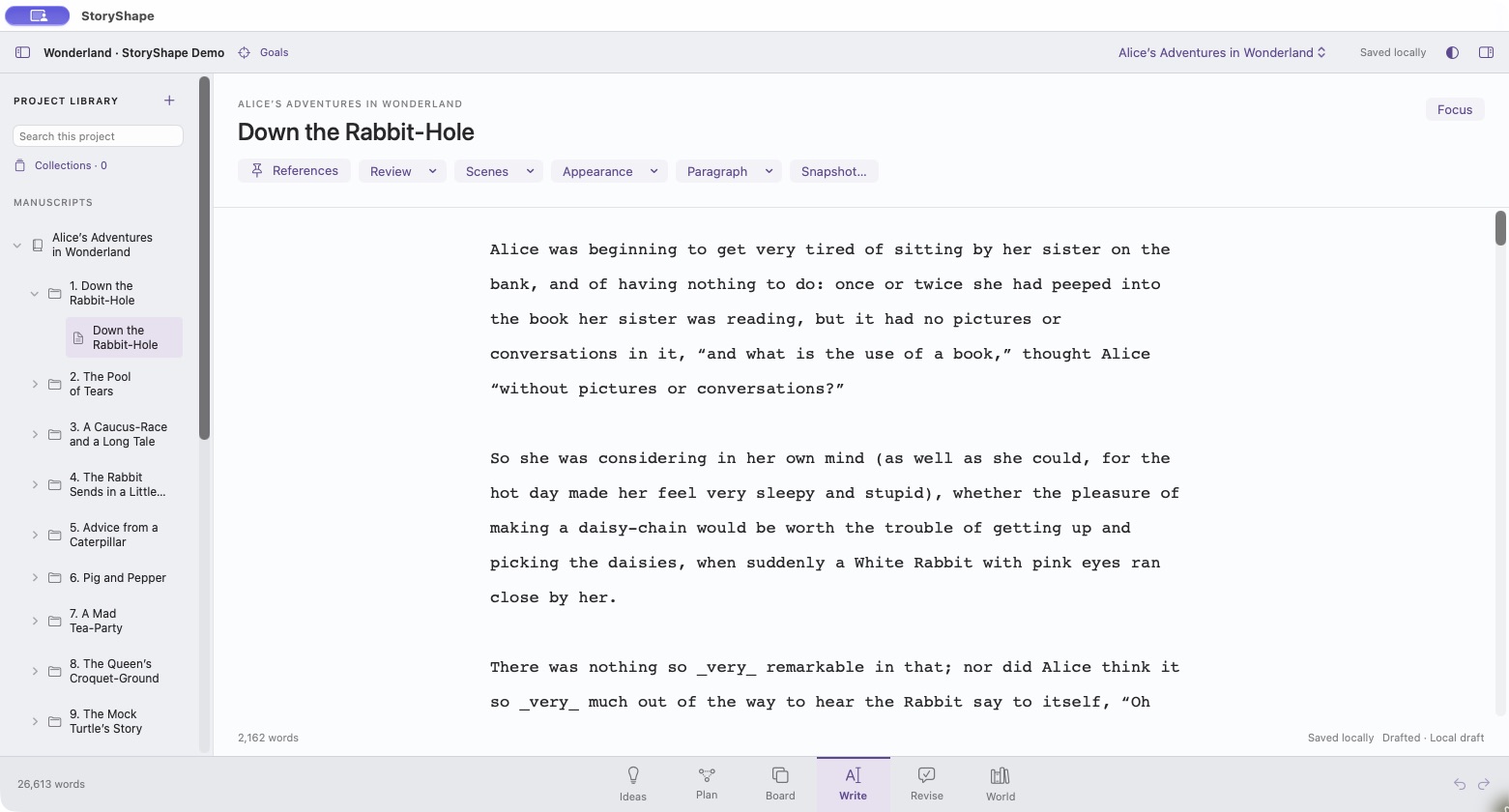This screenshot has height=812, width=1509.
Task: Open the Collections clipboard icon
Action: click(x=20, y=165)
